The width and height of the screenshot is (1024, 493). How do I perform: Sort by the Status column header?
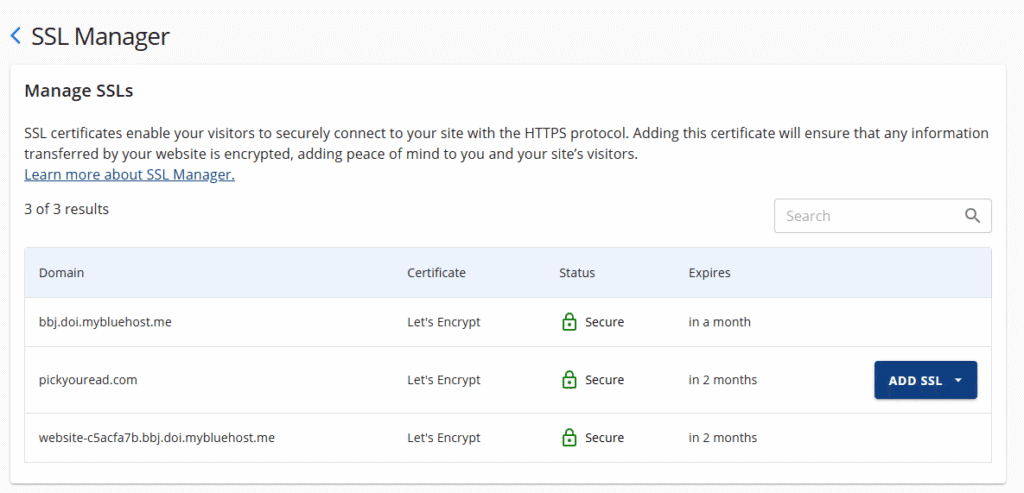(x=576, y=273)
